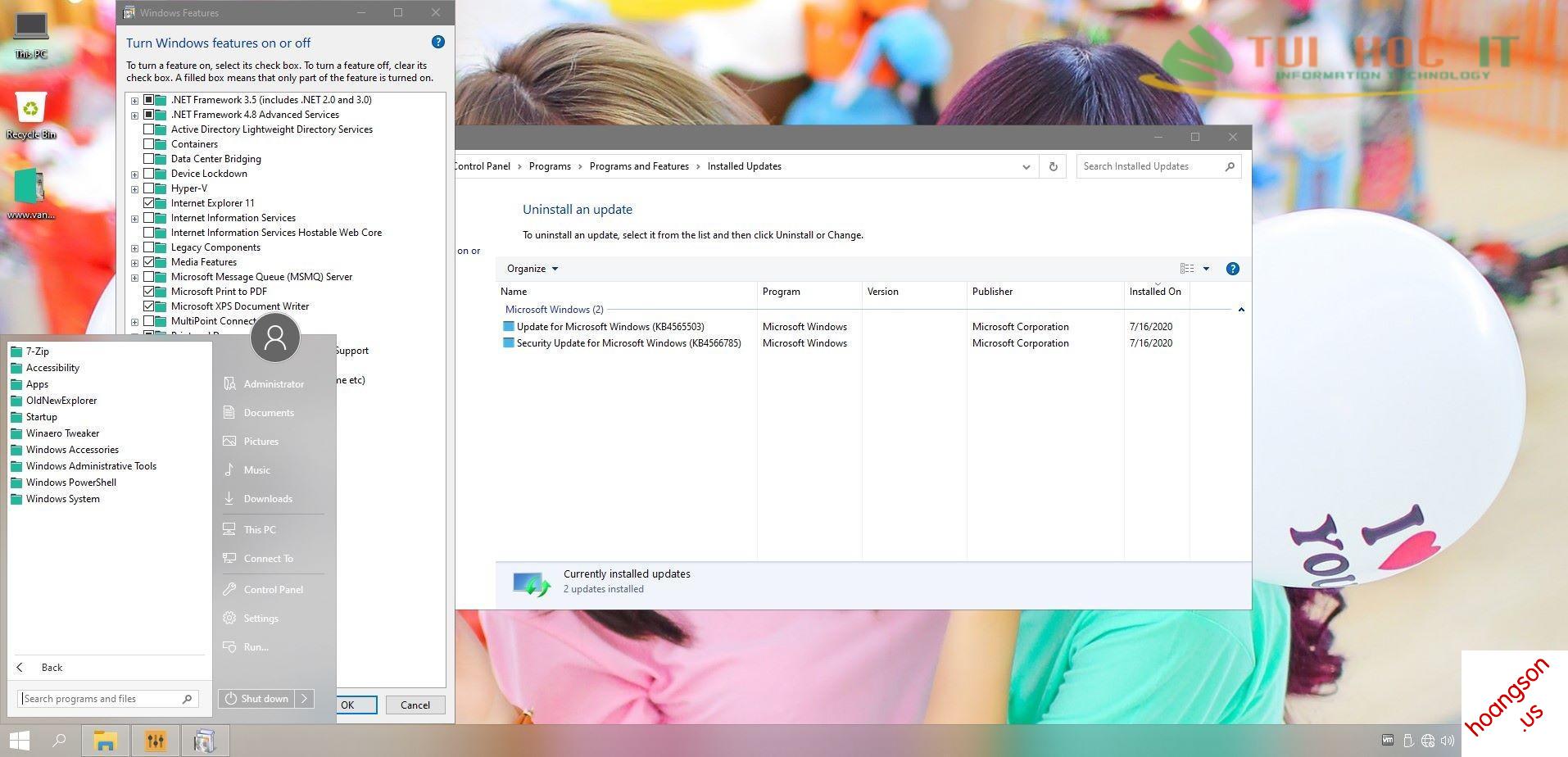This screenshot has width=1568, height=757.
Task: Open Control Panel from Start menu
Action: [x=273, y=590]
